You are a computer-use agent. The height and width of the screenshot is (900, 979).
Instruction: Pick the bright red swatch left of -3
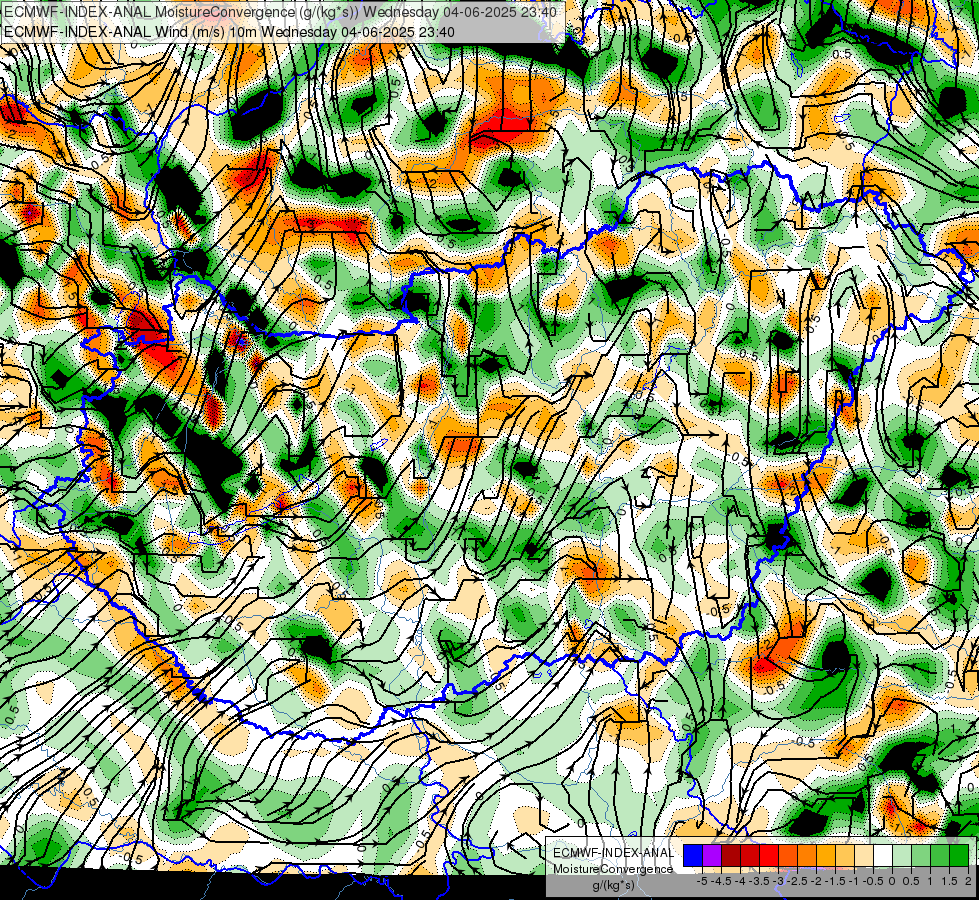click(769, 856)
